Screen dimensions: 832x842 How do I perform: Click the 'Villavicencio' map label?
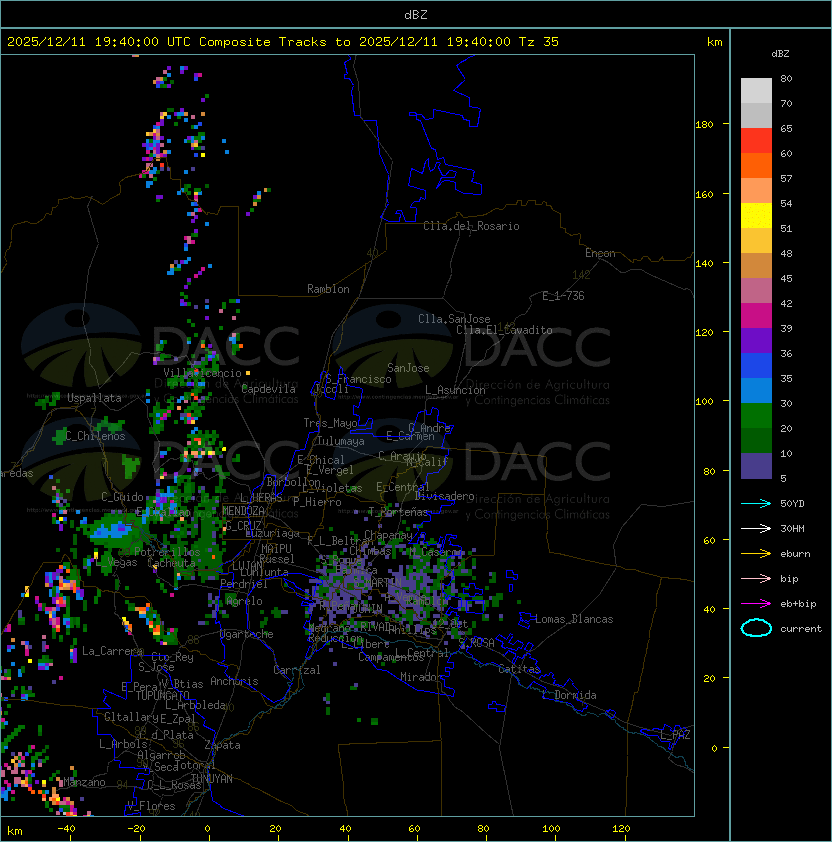pyautogui.click(x=202, y=373)
